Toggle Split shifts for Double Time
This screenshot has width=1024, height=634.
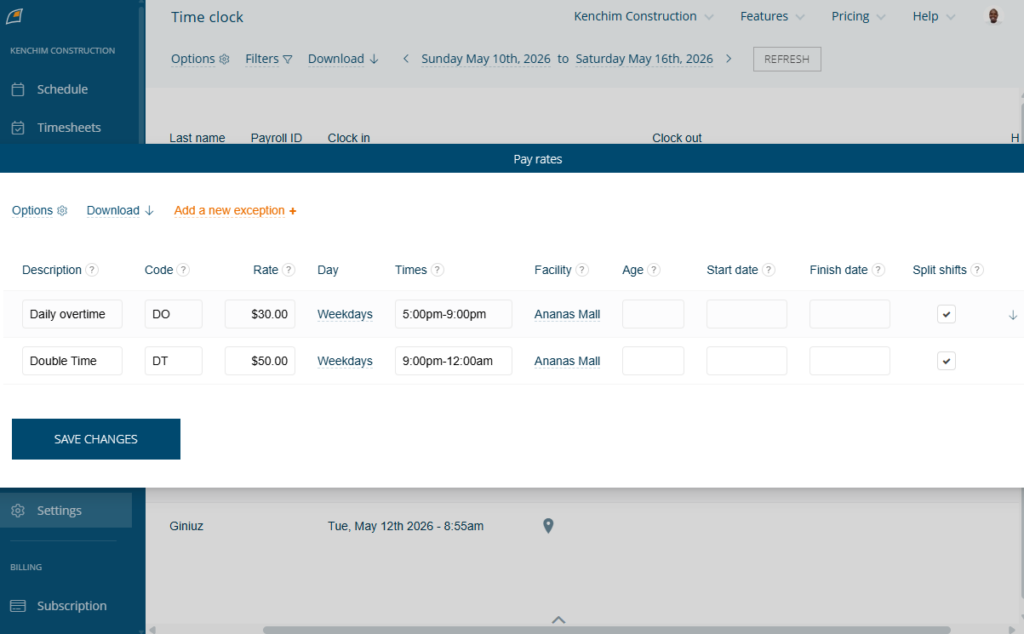pos(946,361)
